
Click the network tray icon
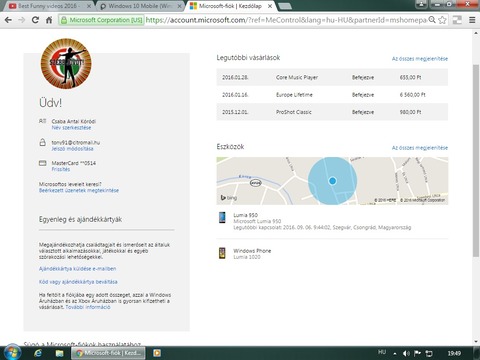click(429, 353)
